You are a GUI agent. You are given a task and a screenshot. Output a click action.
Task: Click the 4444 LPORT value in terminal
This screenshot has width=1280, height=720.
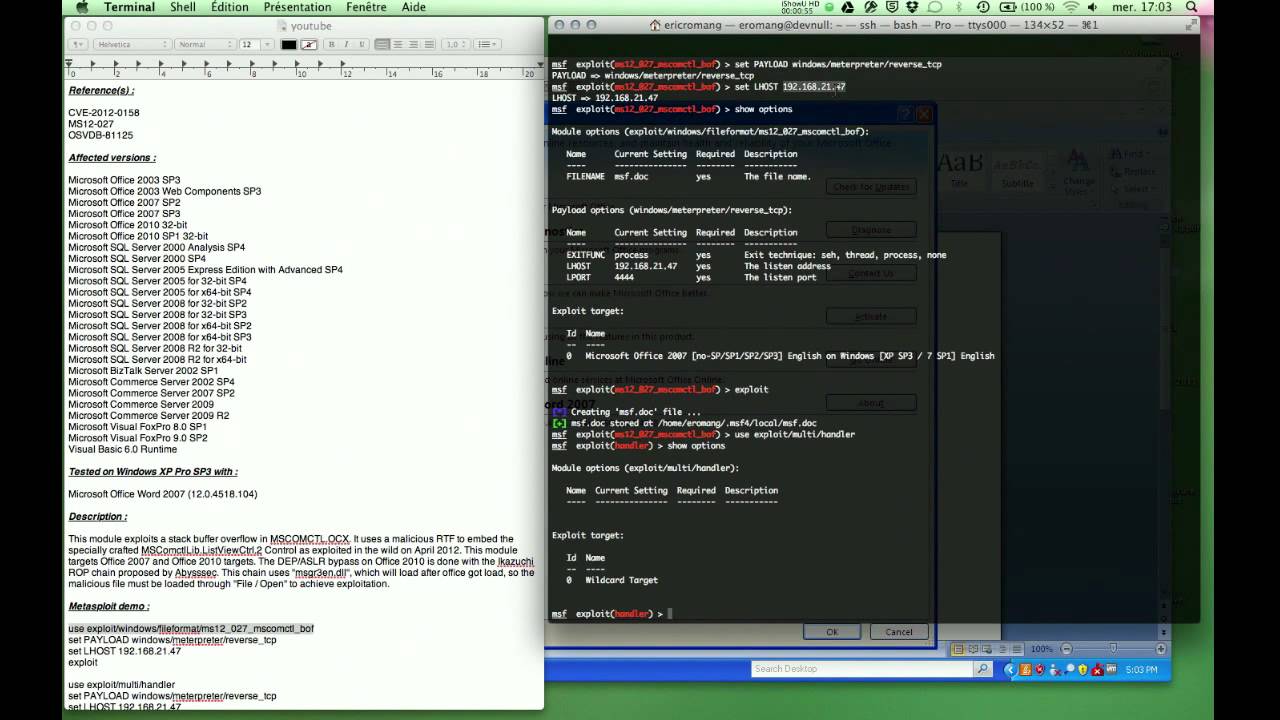tap(624, 277)
